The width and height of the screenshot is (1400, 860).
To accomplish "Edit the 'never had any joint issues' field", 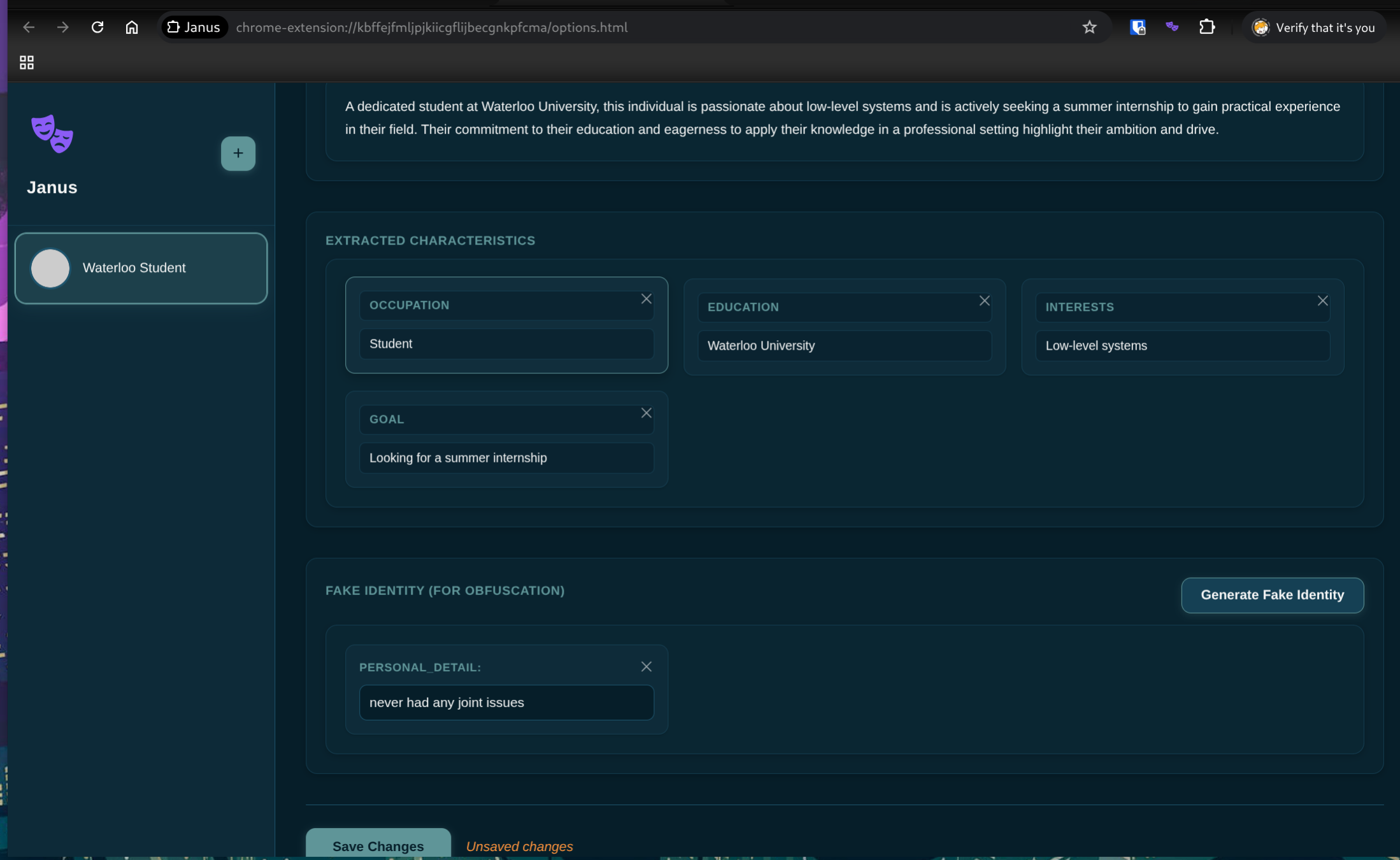I will [506, 702].
